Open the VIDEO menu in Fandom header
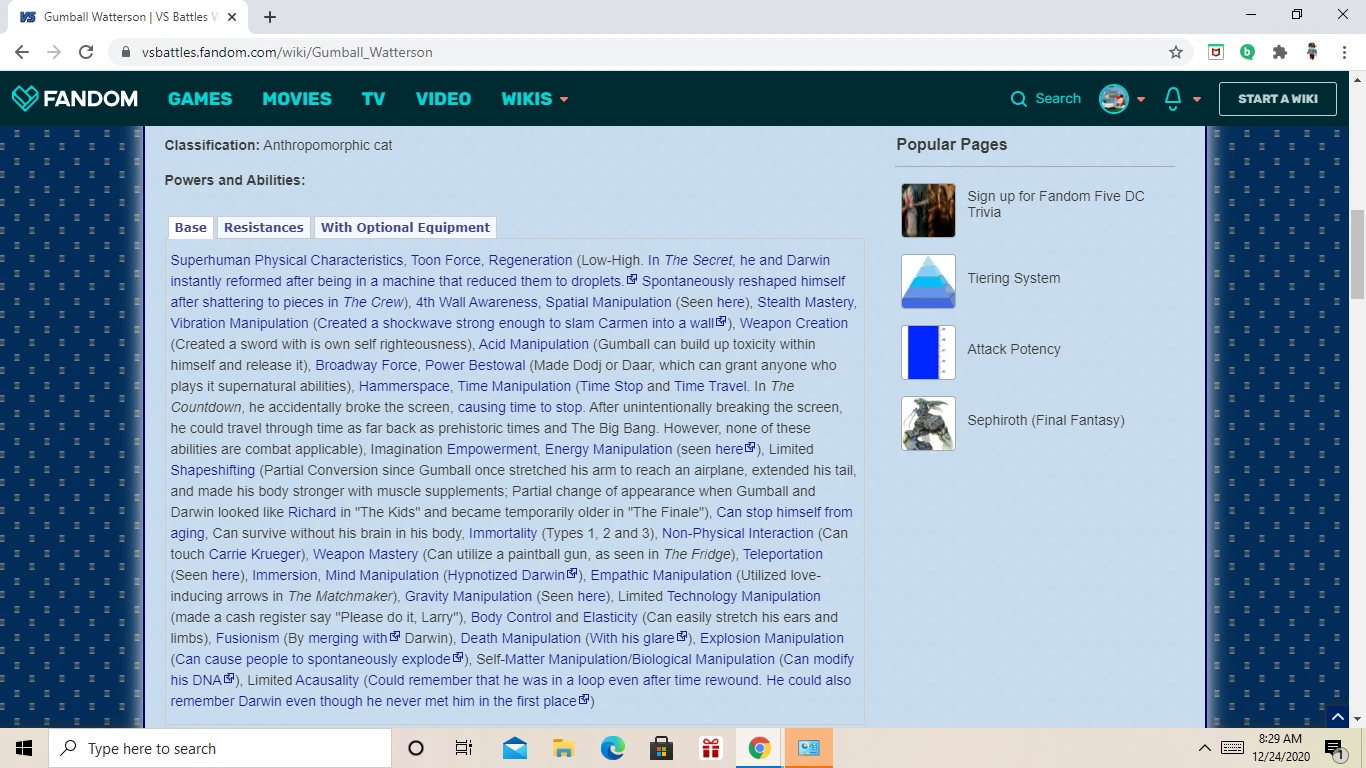Viewport: 1366px width, 768px height. click(443, 99)
